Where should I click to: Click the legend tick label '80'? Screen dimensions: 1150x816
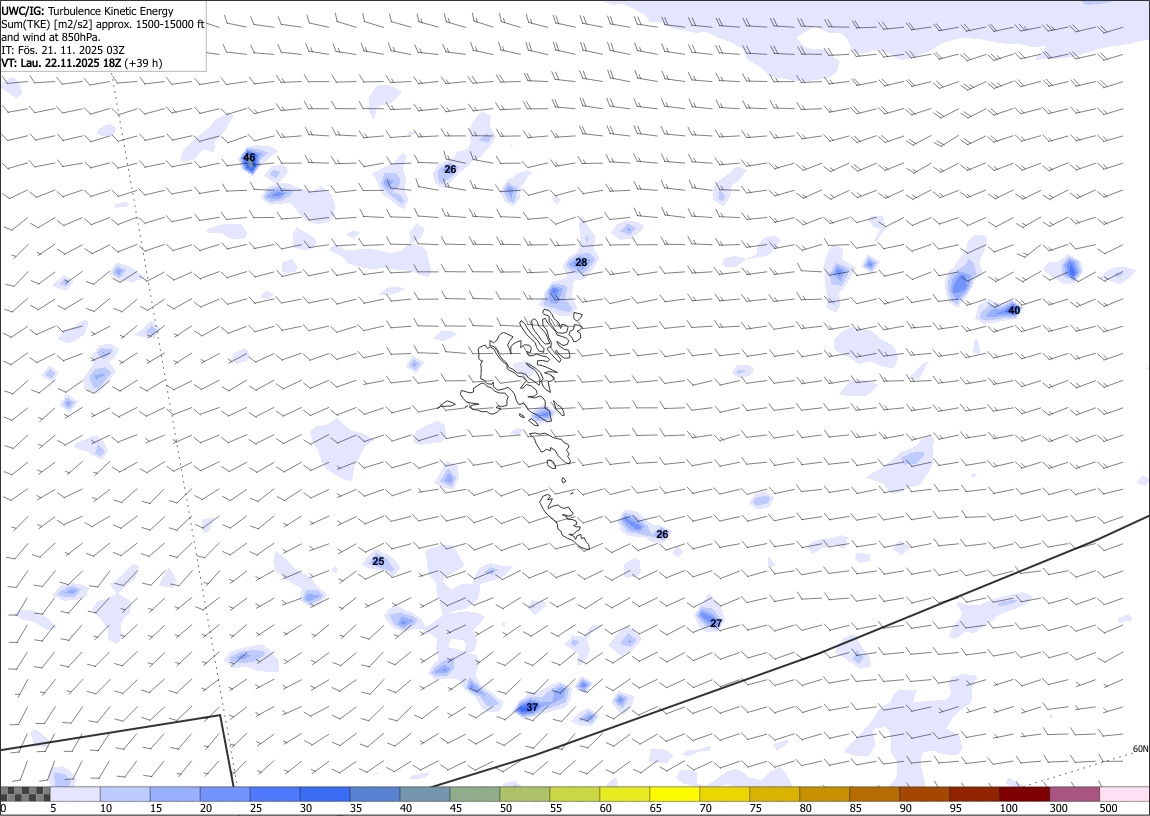click(805, 808)
